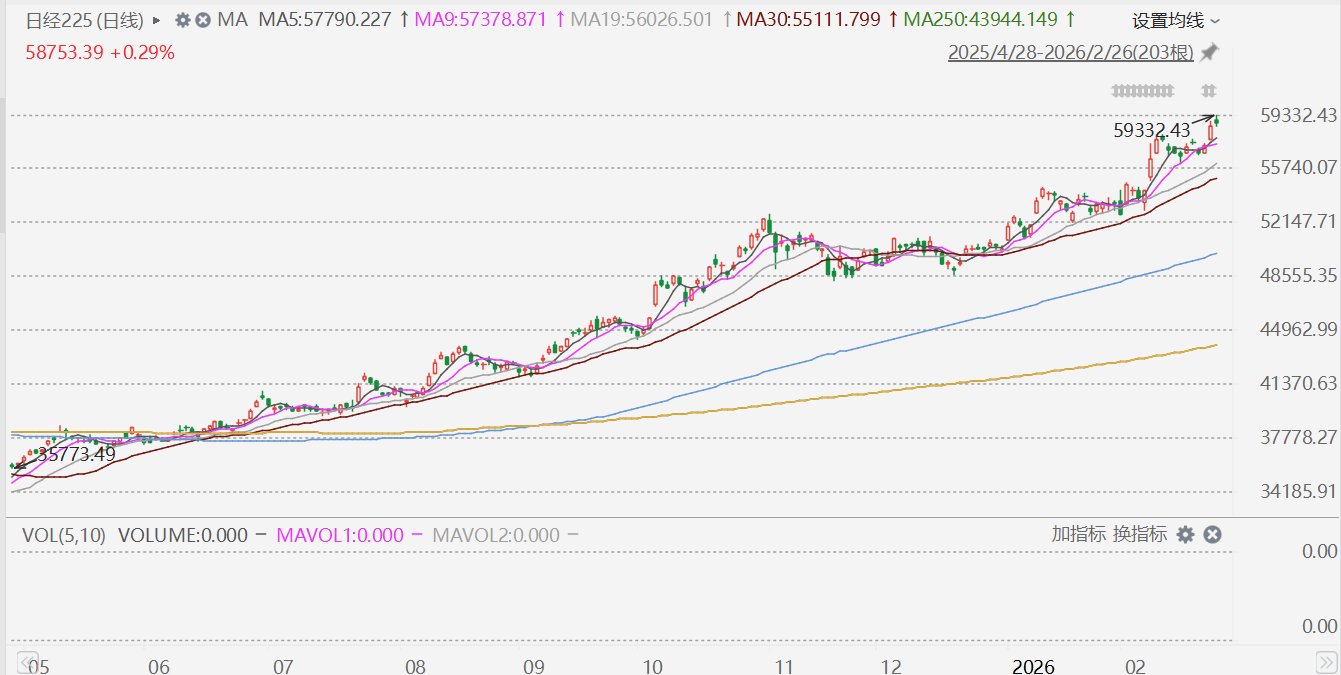1341x675 pixels.
Task: Click the 59332.43 high label on chart
Action: pos(1152,130)
